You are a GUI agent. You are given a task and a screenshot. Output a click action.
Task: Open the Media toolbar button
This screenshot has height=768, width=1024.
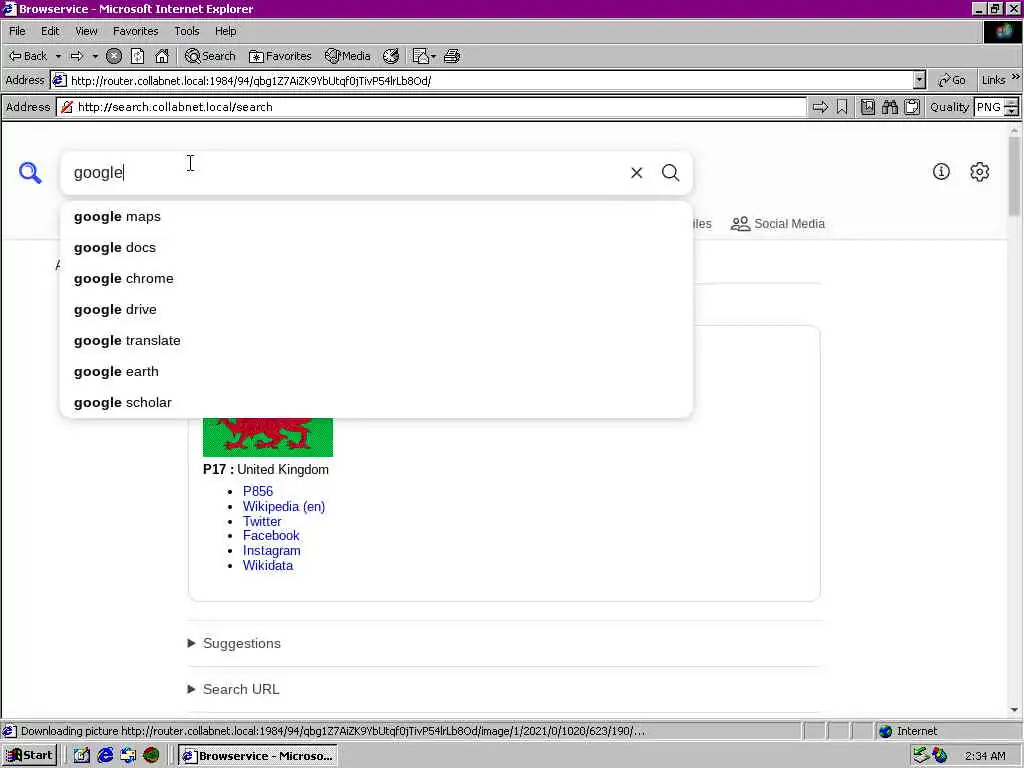[x=348, y=56]
